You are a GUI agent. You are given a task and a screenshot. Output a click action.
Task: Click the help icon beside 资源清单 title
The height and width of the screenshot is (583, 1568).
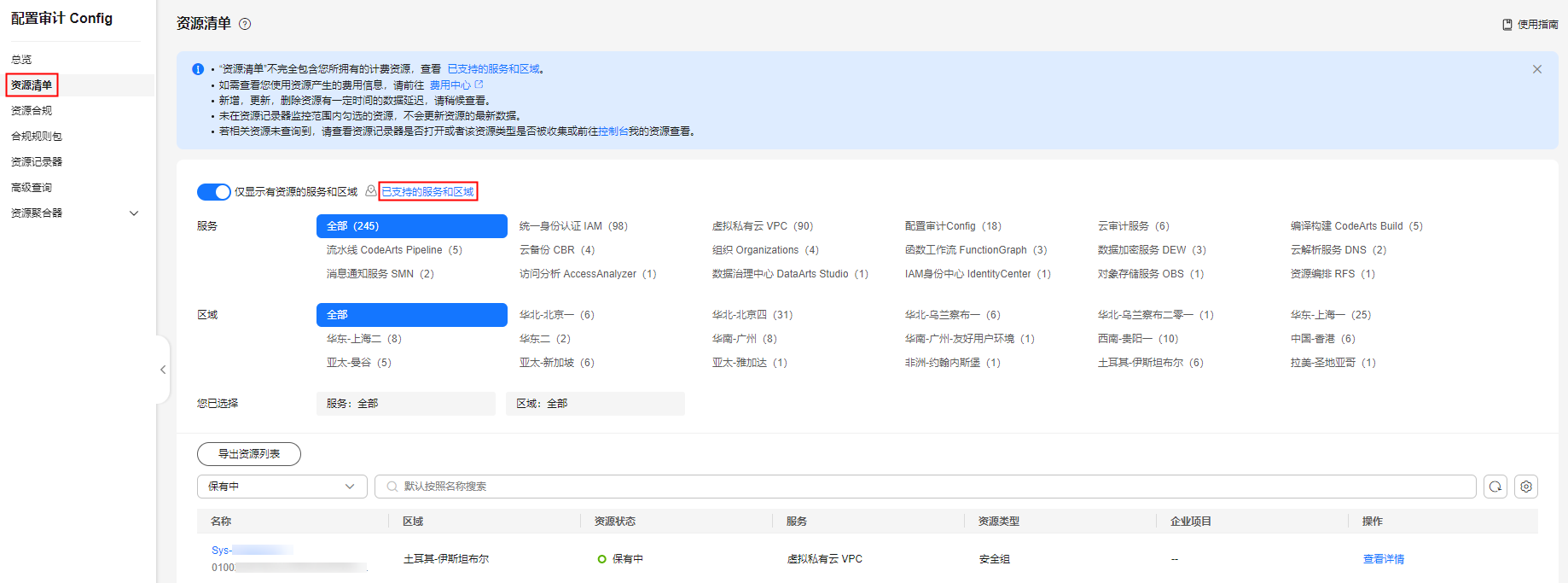point(245,24)
